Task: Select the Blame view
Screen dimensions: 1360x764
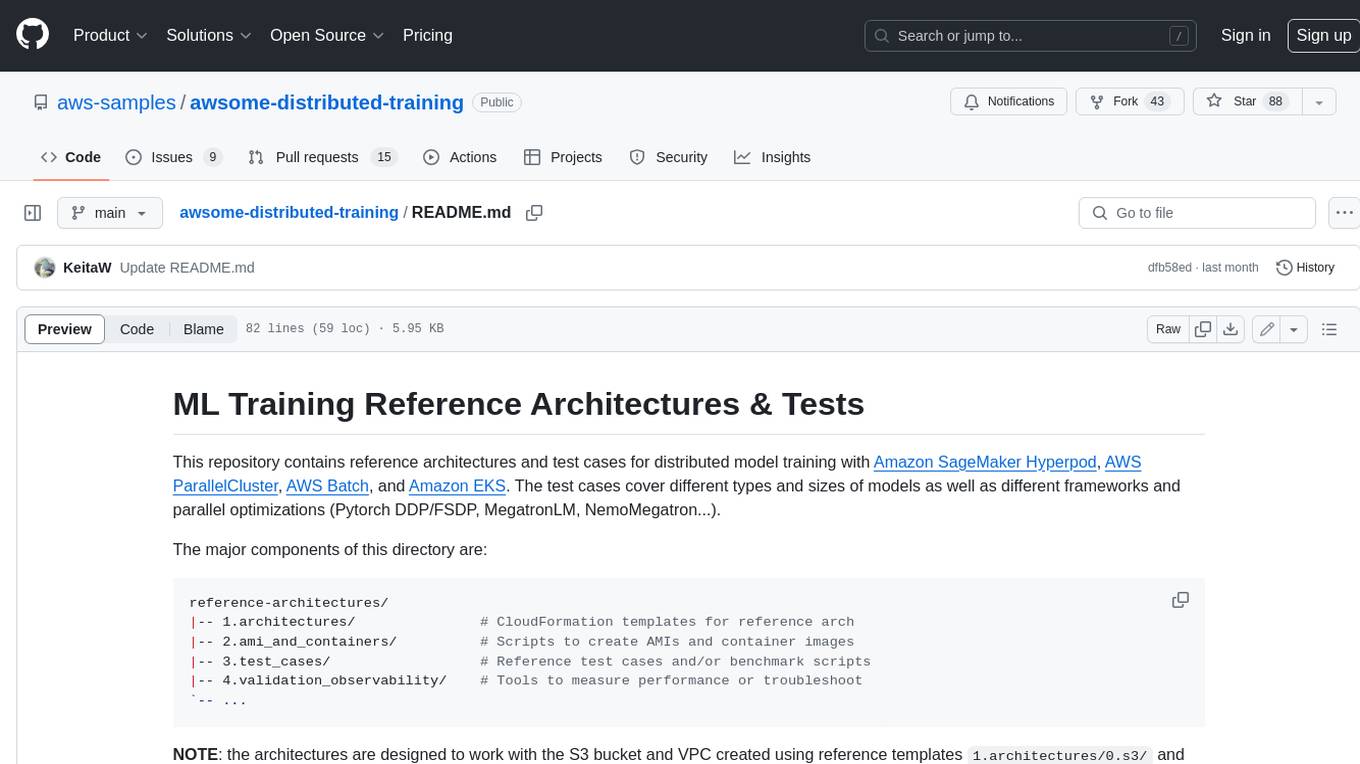Action: coord(203,329)
